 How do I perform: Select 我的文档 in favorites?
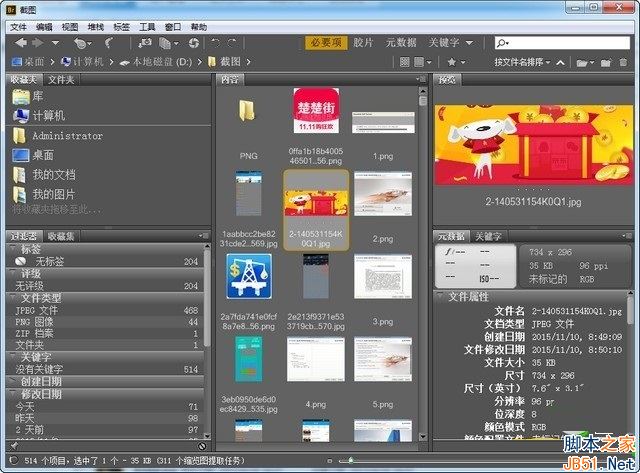44,175
